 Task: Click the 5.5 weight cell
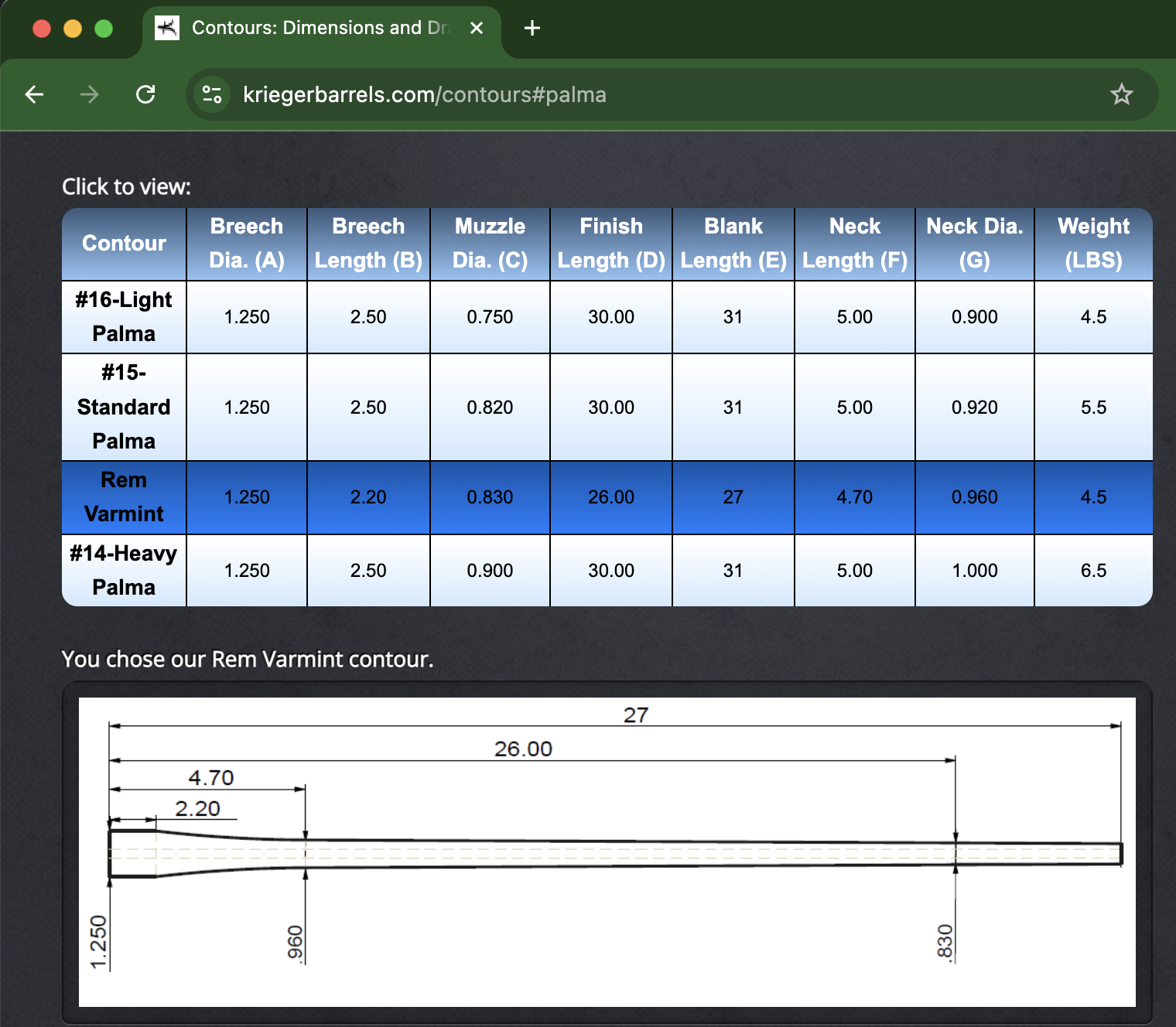[x=1094, y=408]
